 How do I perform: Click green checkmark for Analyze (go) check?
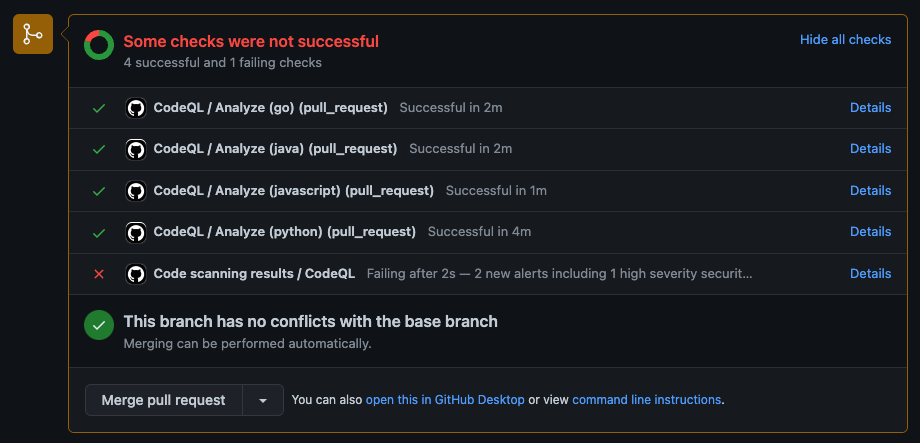coord(98,108)
